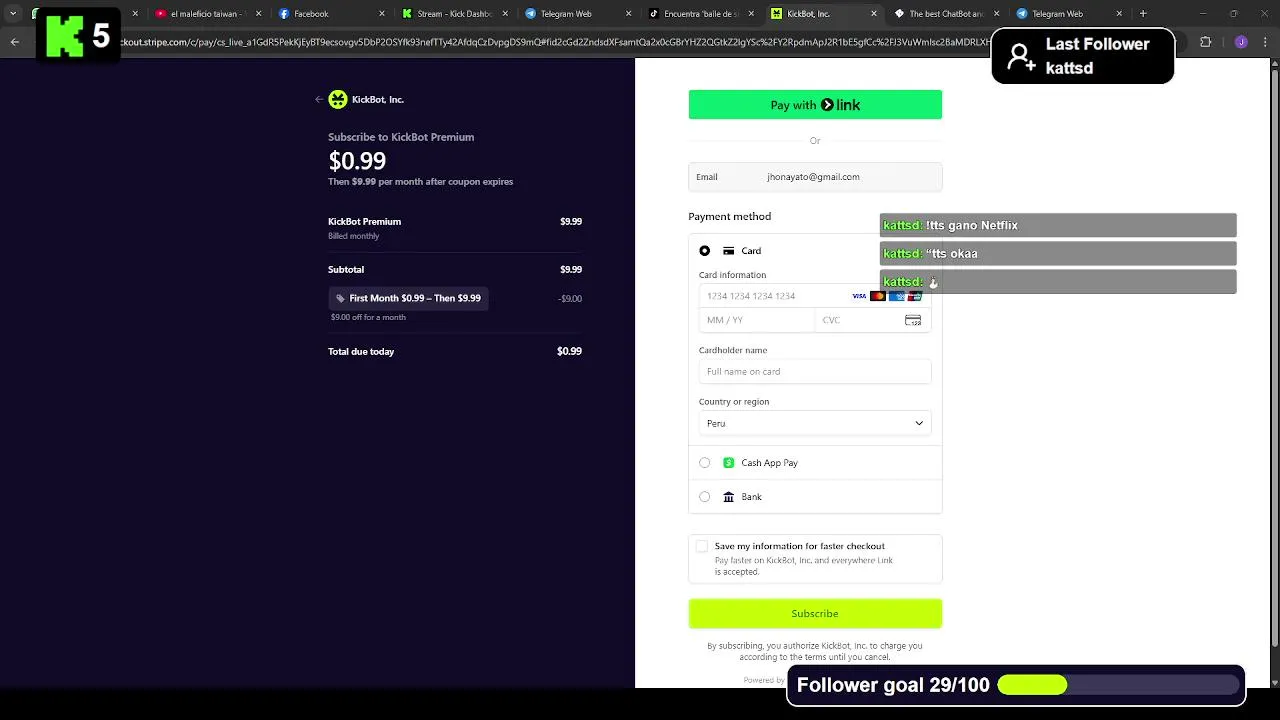Switch to 'The best ChatBot' tab
Screen dimensions: 1280x720
(946, 14)
